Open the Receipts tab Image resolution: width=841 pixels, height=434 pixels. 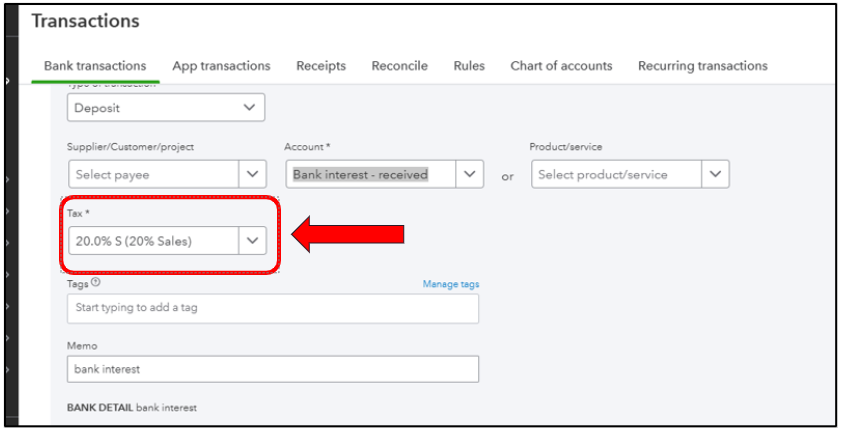pos(321,66)
